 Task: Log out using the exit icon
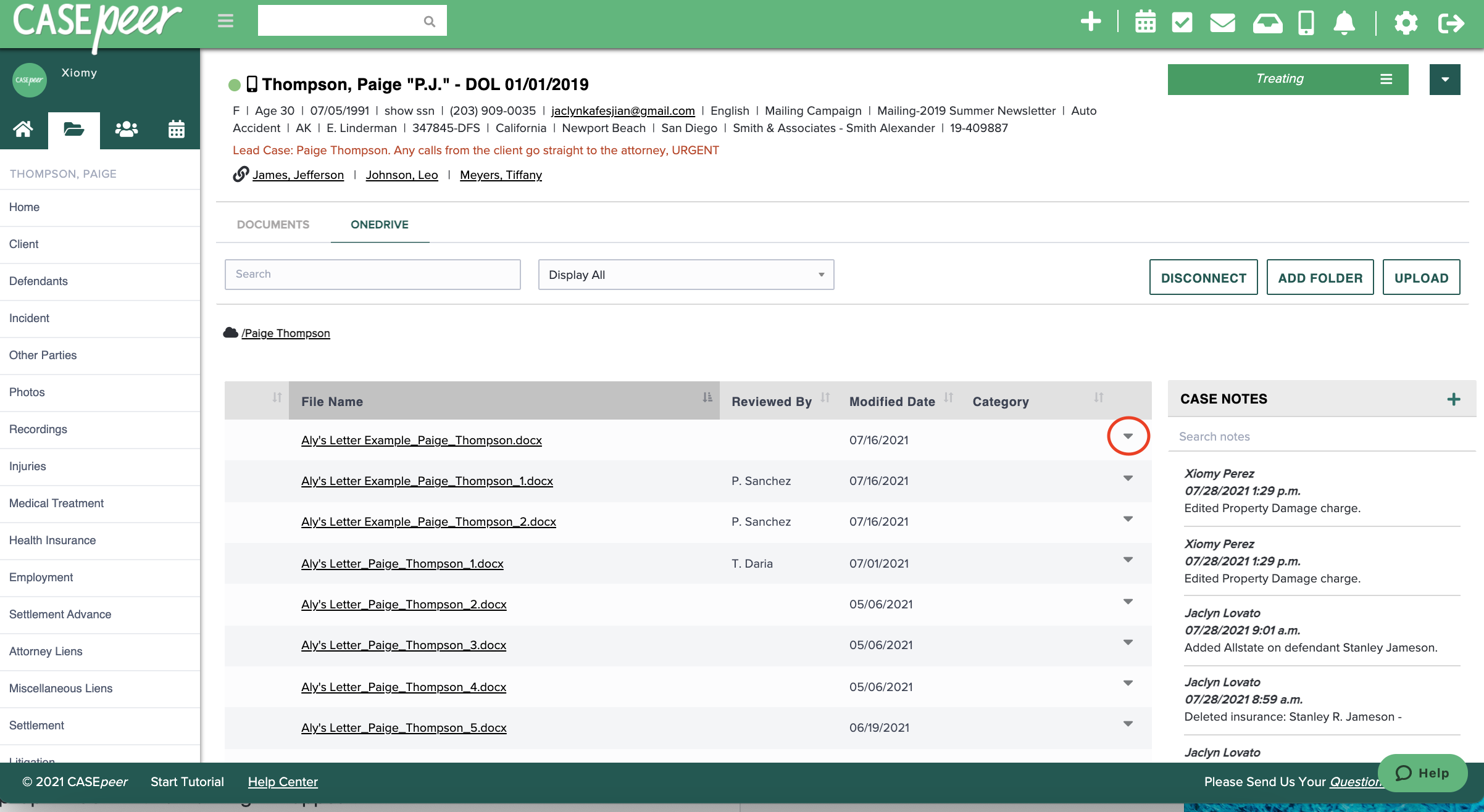1451,22
